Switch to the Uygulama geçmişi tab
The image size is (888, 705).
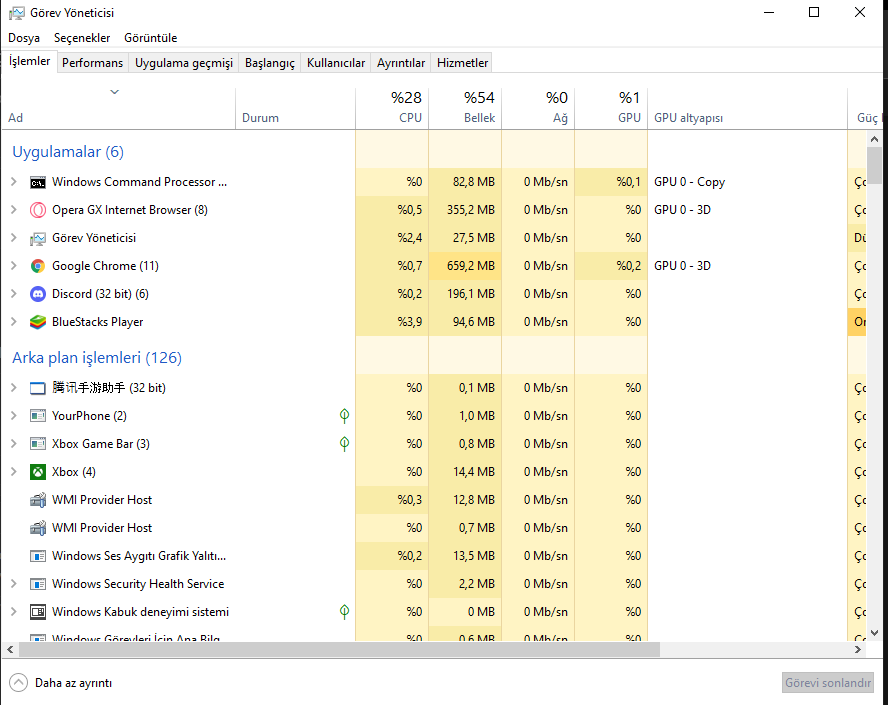pos(183,63)
